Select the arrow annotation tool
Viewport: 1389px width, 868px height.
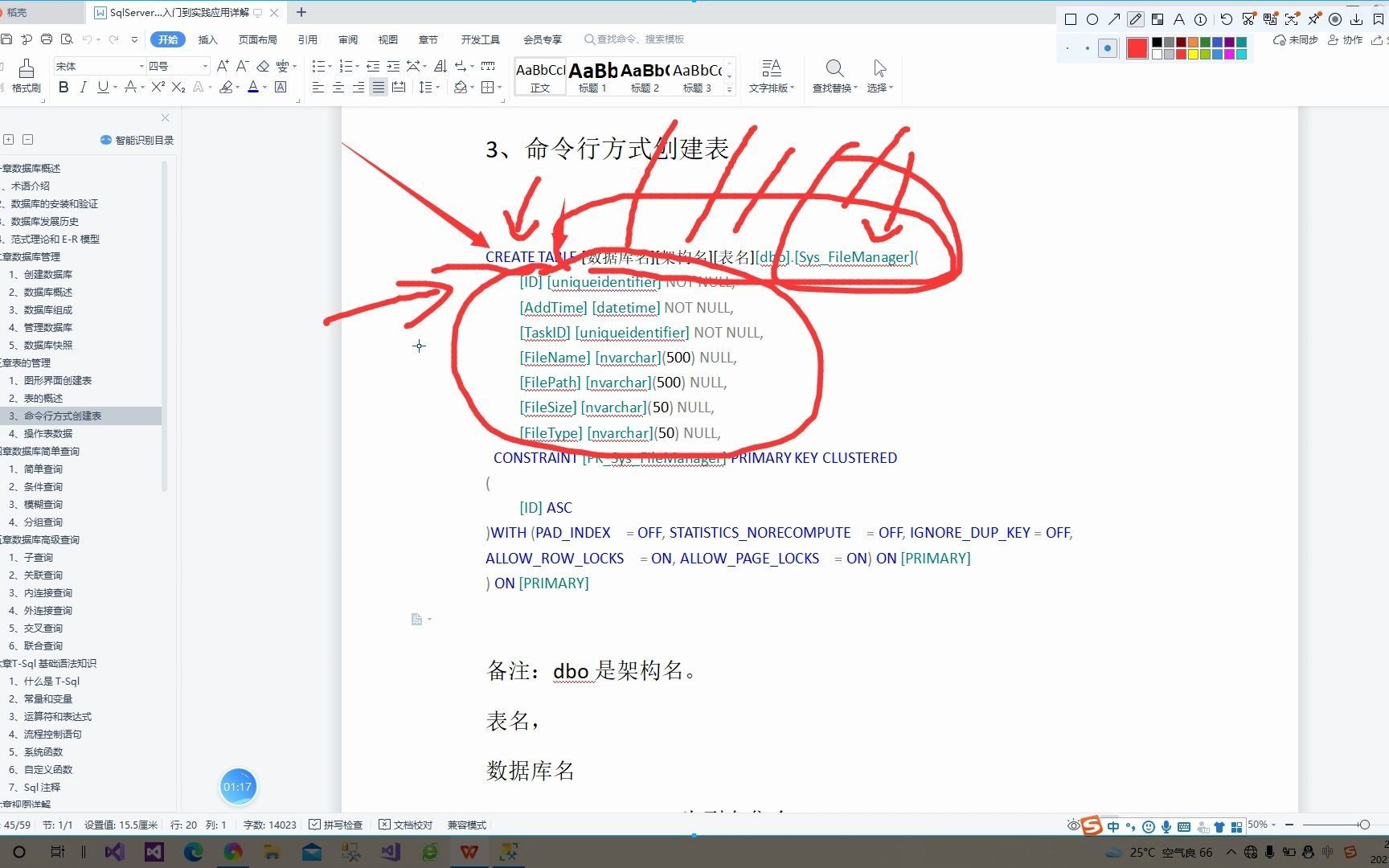tap(1113, 19)
